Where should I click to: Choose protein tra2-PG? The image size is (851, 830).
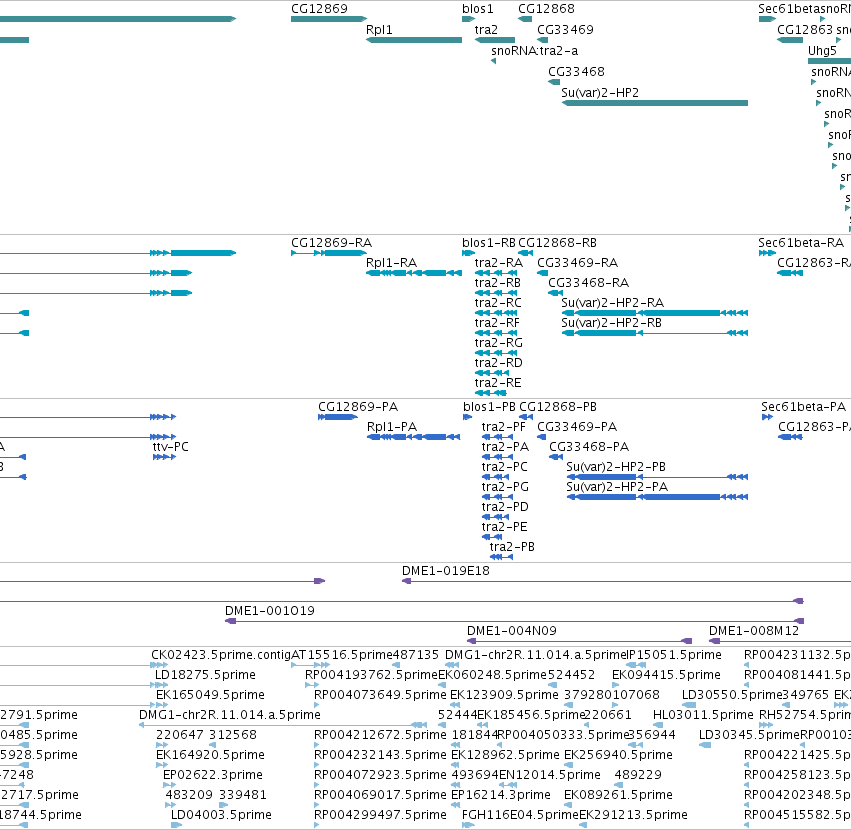pyautogui.click(x=505, y=487)
